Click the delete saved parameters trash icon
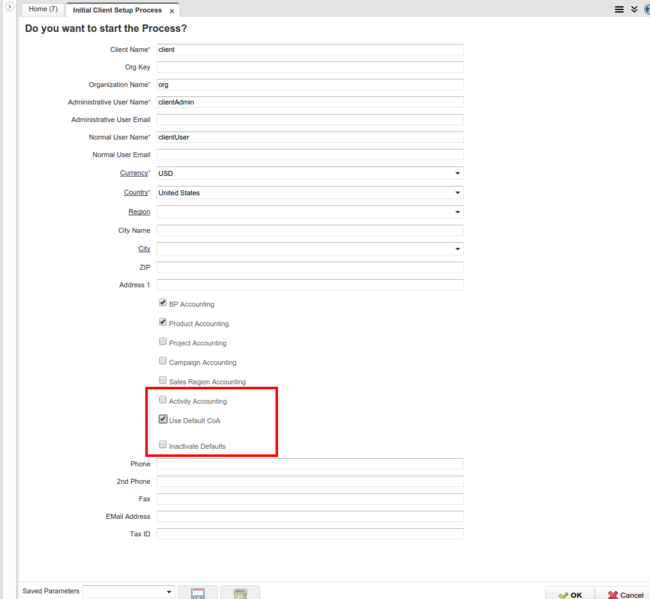650x599 pixels. tap(240, 593)
